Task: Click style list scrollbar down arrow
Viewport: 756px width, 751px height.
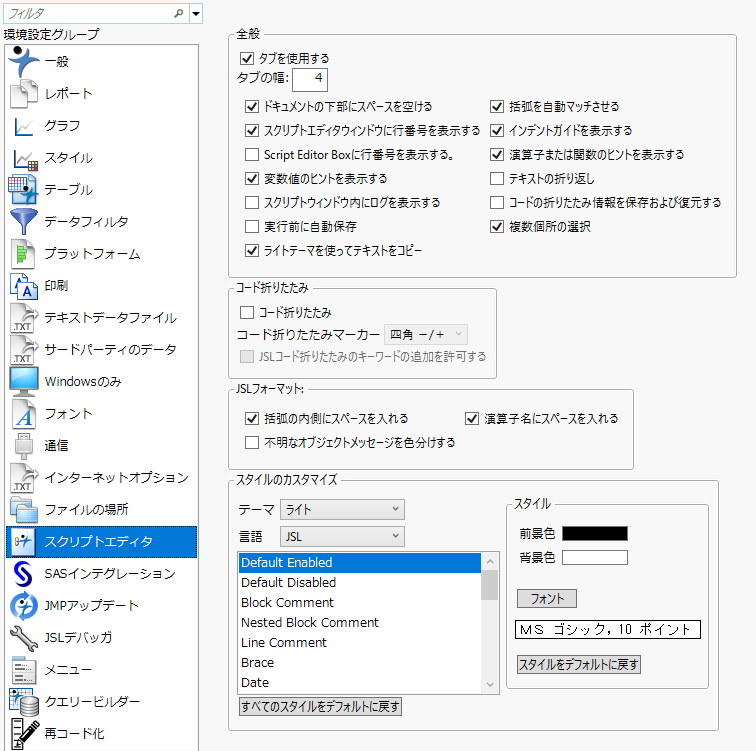Action: click(490, 685)
